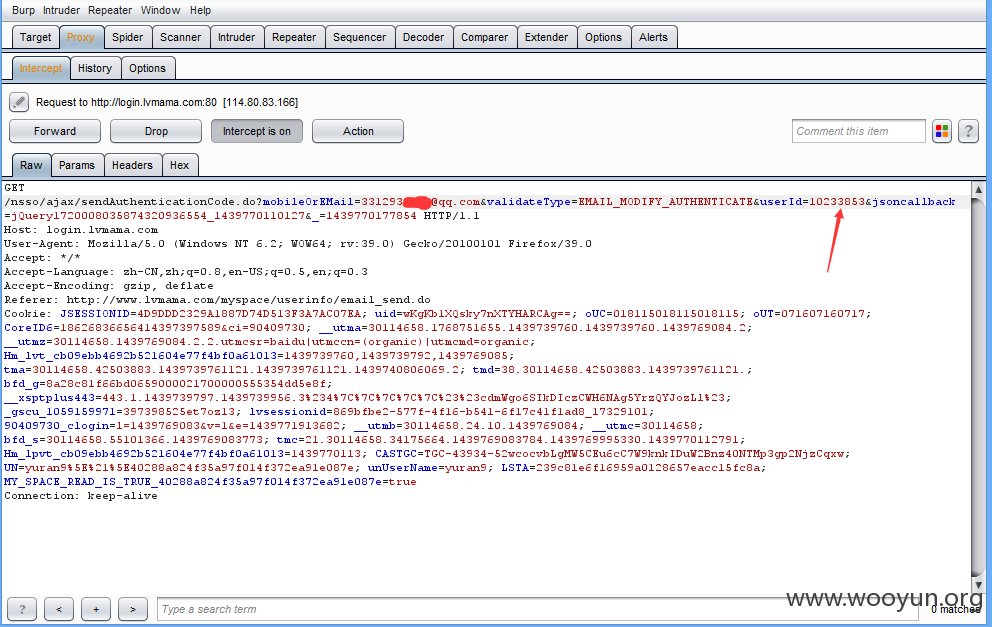This screenshot has width=992, height=627.
Task: Open the Repeater menu
Action: pyautogui.click(x=110, y=10)
